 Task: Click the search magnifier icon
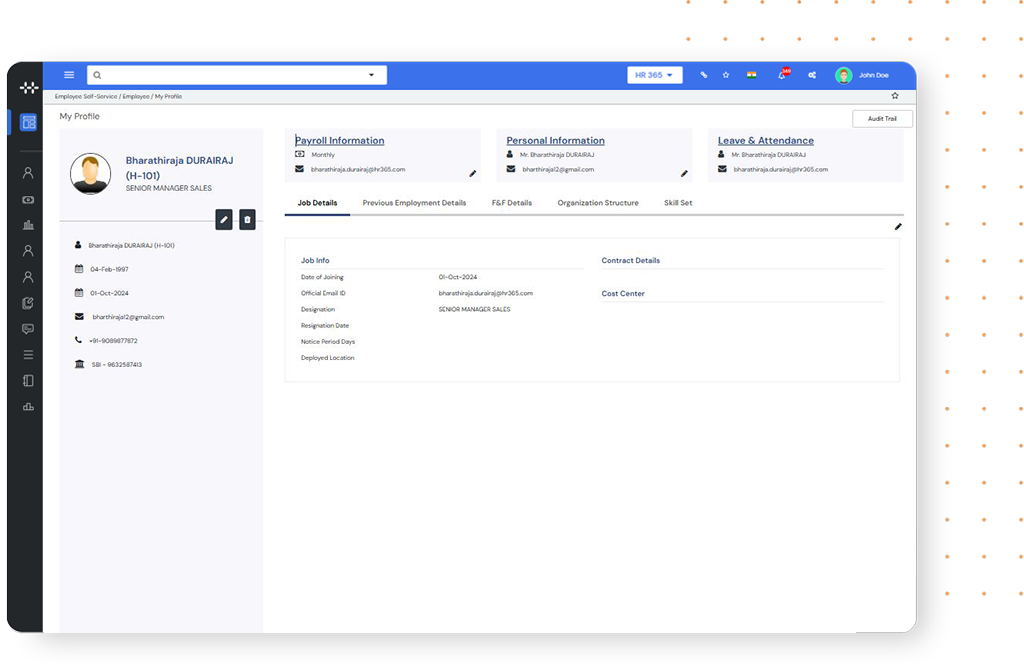pyautogui.click(x=96, y=75)
